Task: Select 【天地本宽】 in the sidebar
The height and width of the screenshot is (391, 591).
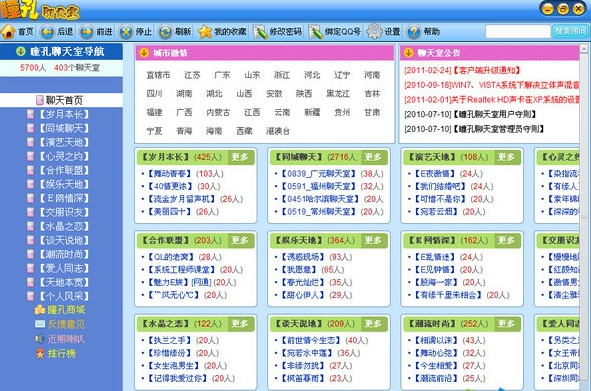Action: (x=64, y=282)
